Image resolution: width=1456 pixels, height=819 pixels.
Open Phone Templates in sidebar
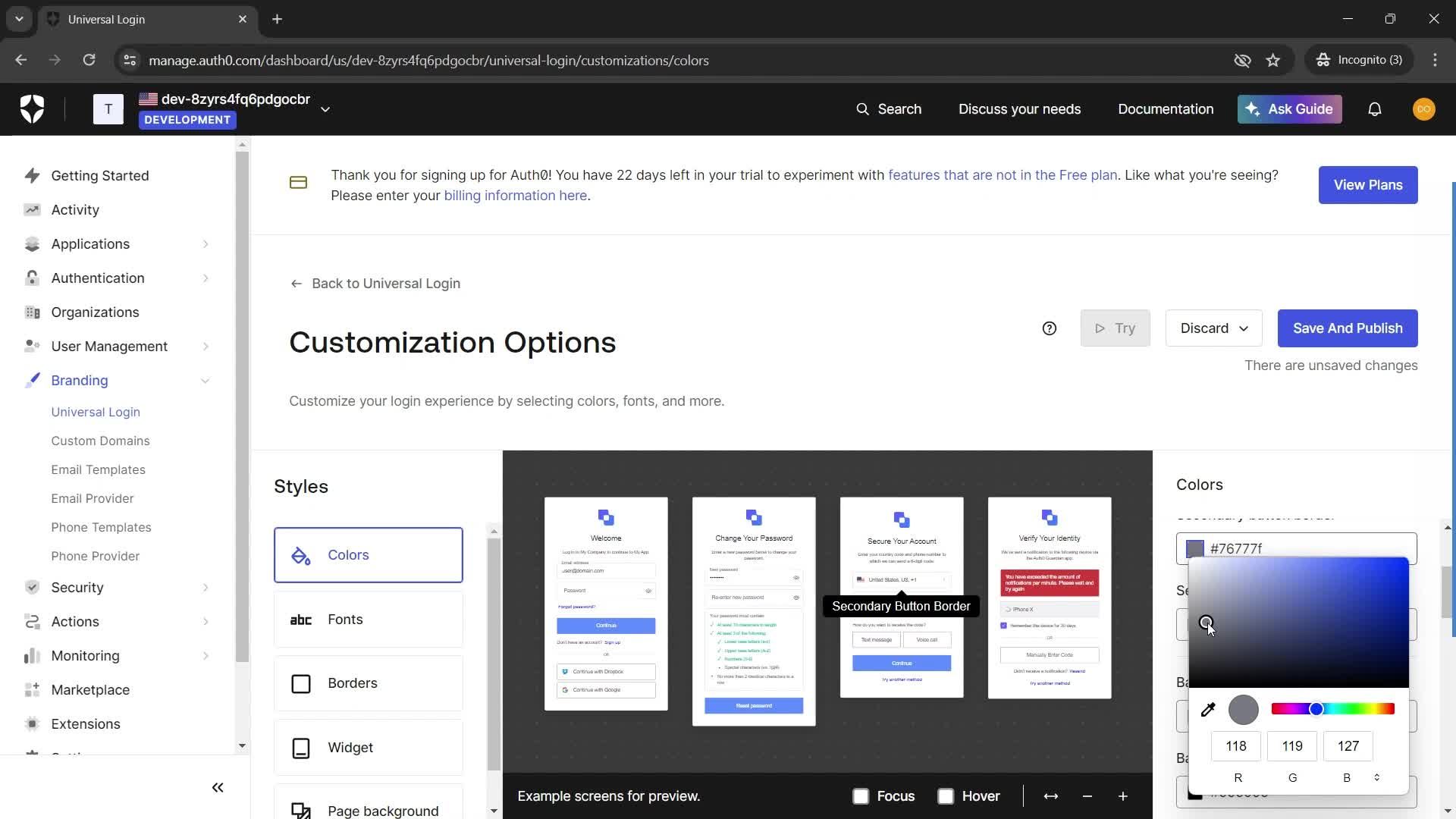101,527
